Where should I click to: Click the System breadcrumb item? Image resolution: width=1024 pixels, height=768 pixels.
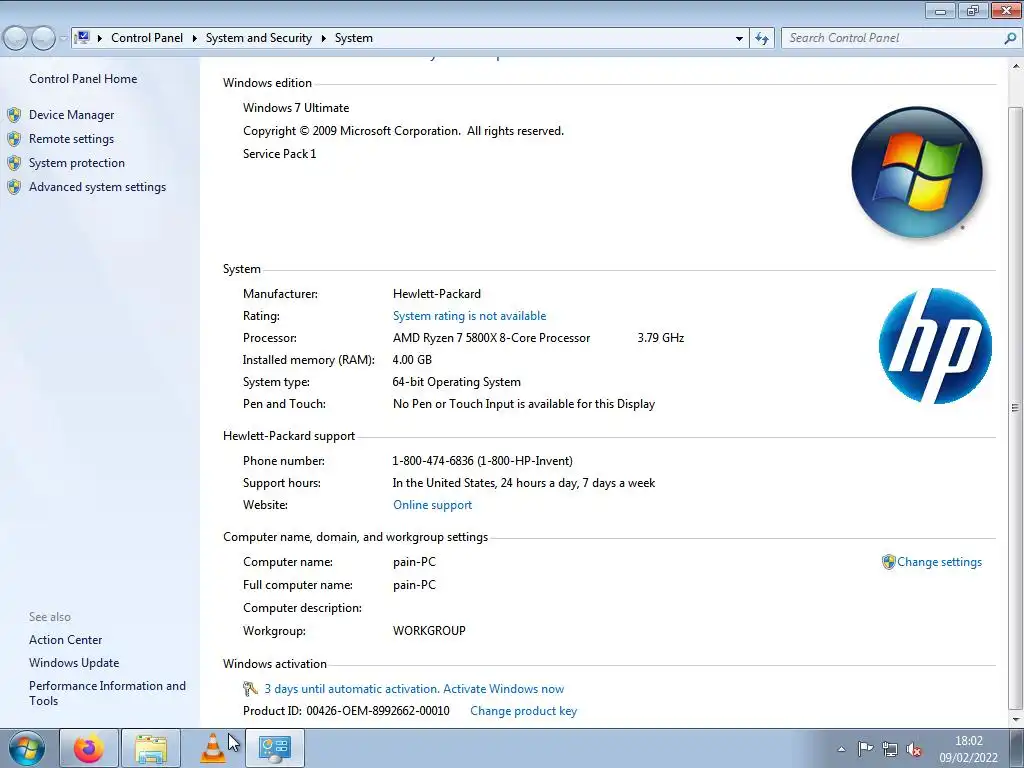coord(354,38)
